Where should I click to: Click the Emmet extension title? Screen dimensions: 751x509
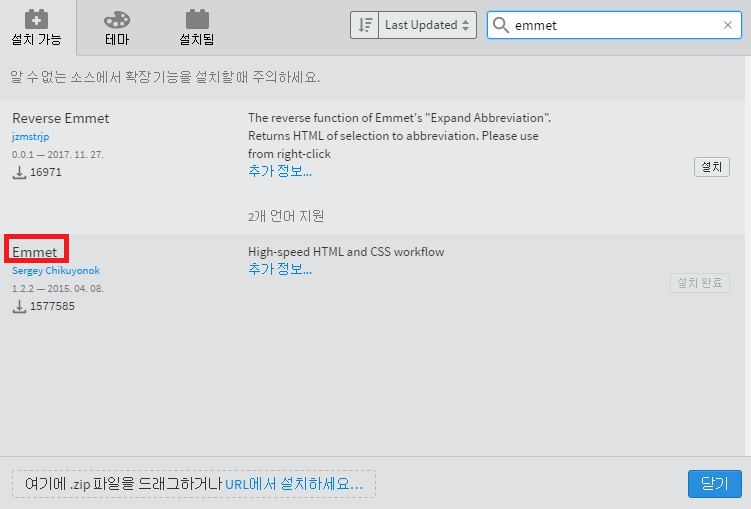tap(34, 252)
